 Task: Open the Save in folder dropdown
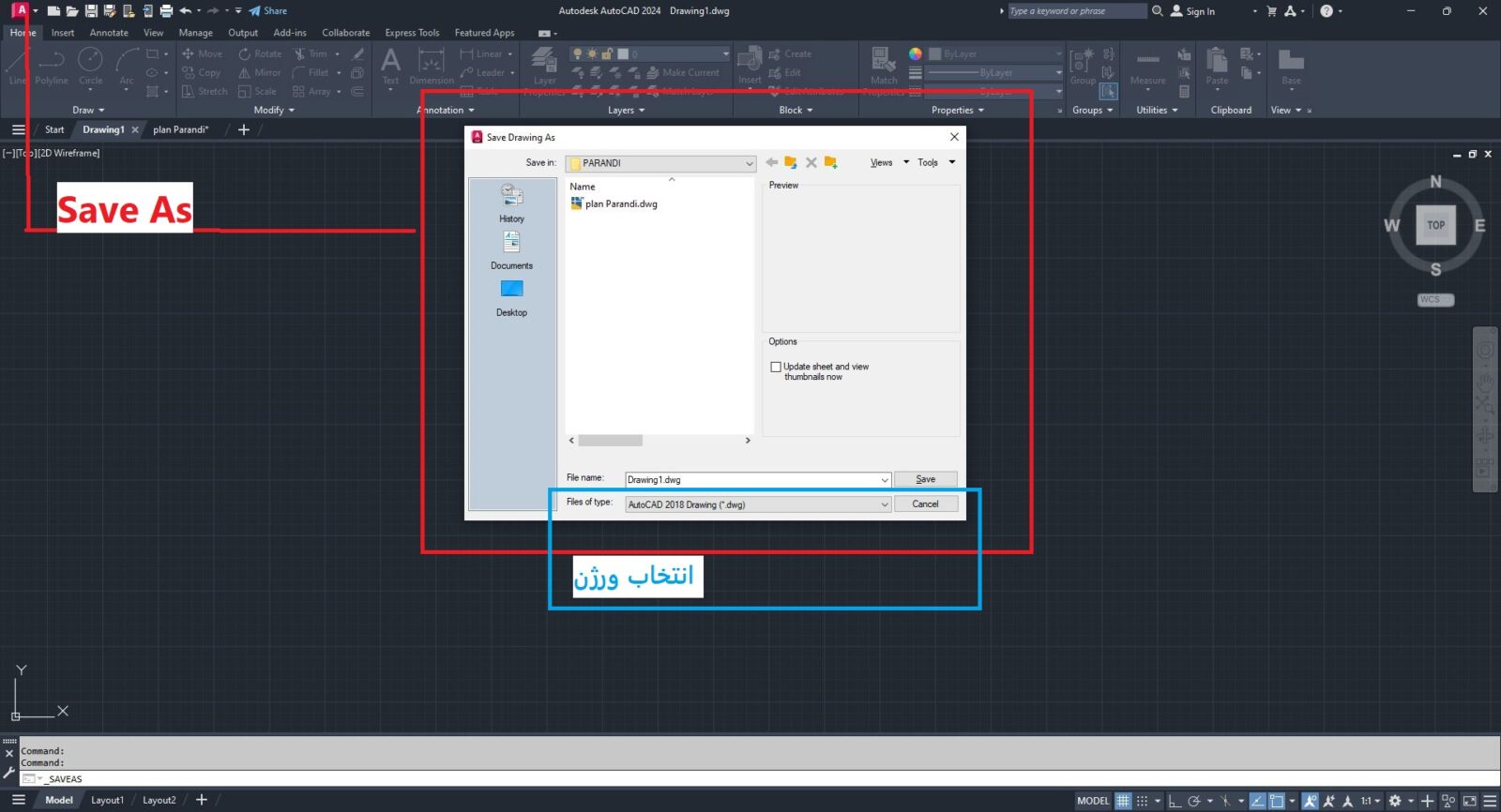pyautogui.click(x=660, y=163)
